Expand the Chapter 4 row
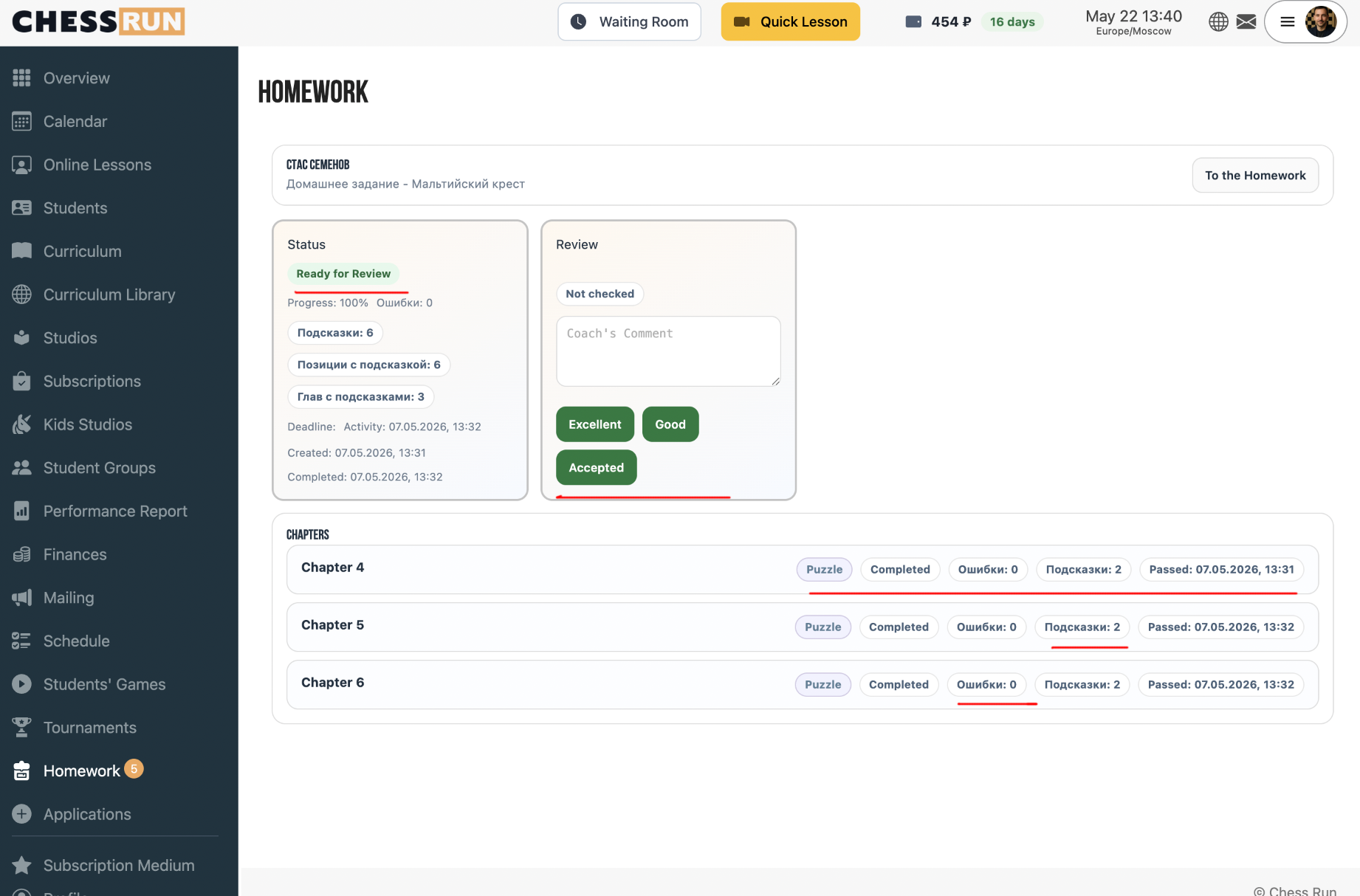 [x=803, y=569]
